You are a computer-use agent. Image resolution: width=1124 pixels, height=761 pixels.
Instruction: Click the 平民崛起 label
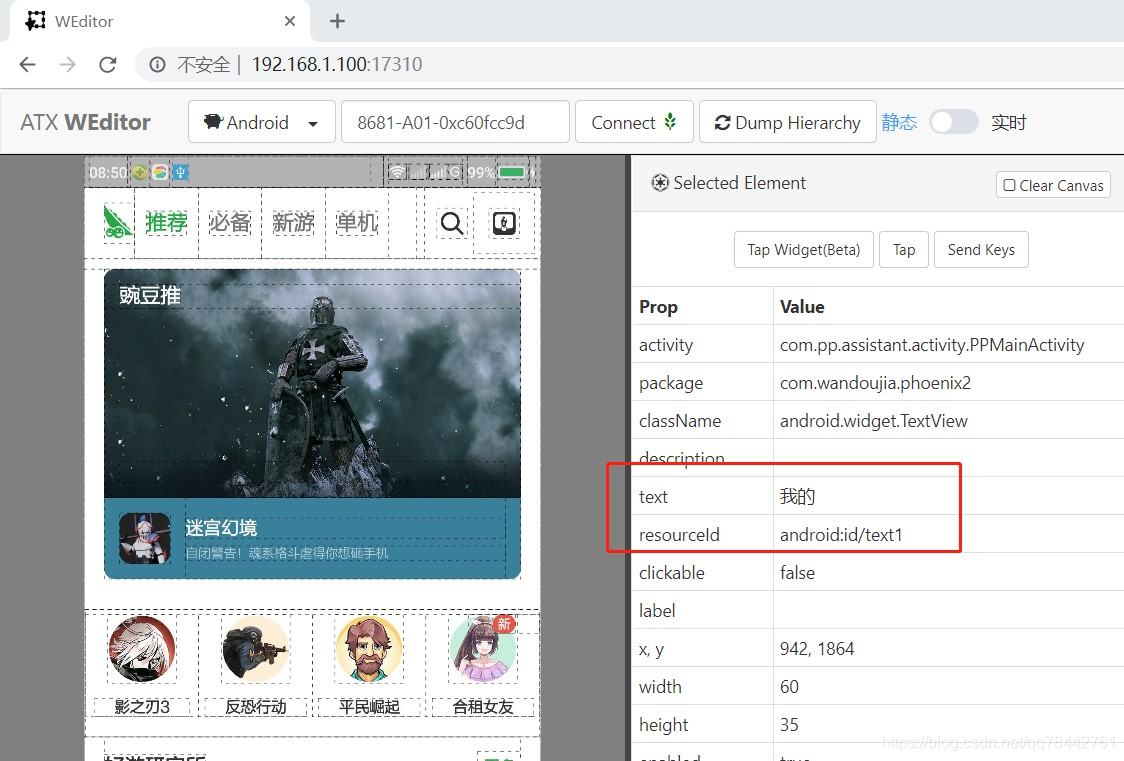(369, 707)
